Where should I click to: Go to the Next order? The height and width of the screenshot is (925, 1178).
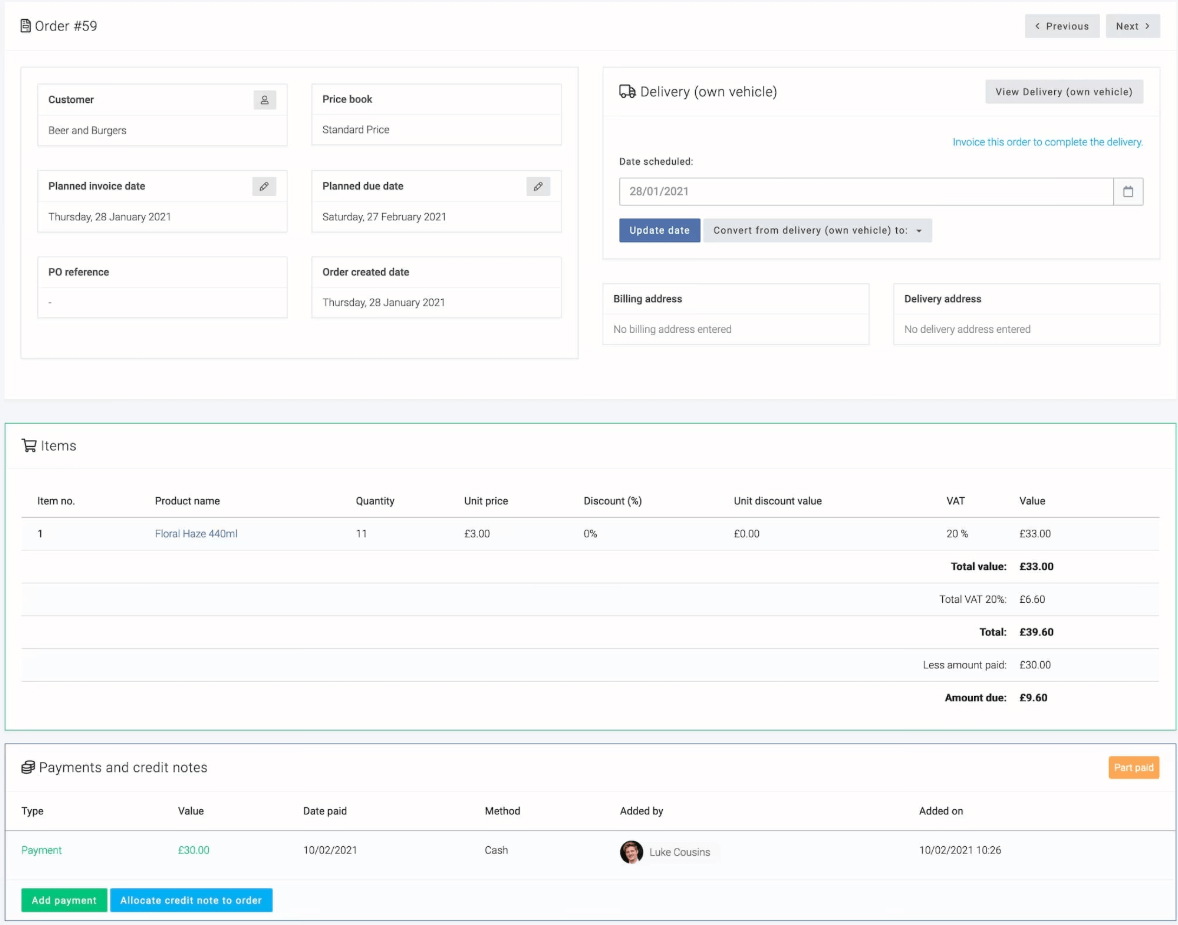(x=1133, y=25)
